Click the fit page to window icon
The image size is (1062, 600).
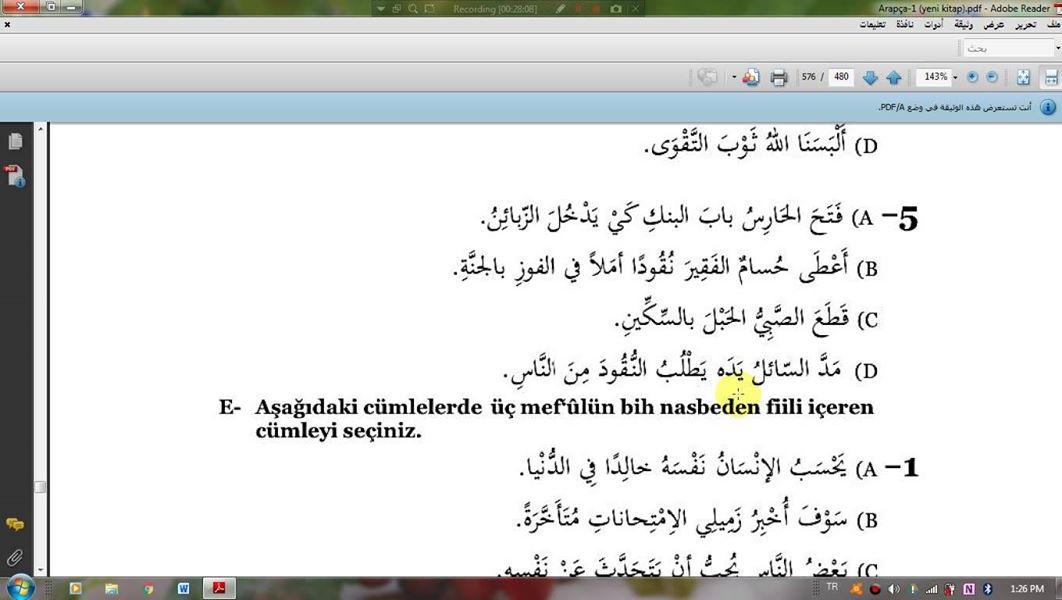pos(1023,77)
